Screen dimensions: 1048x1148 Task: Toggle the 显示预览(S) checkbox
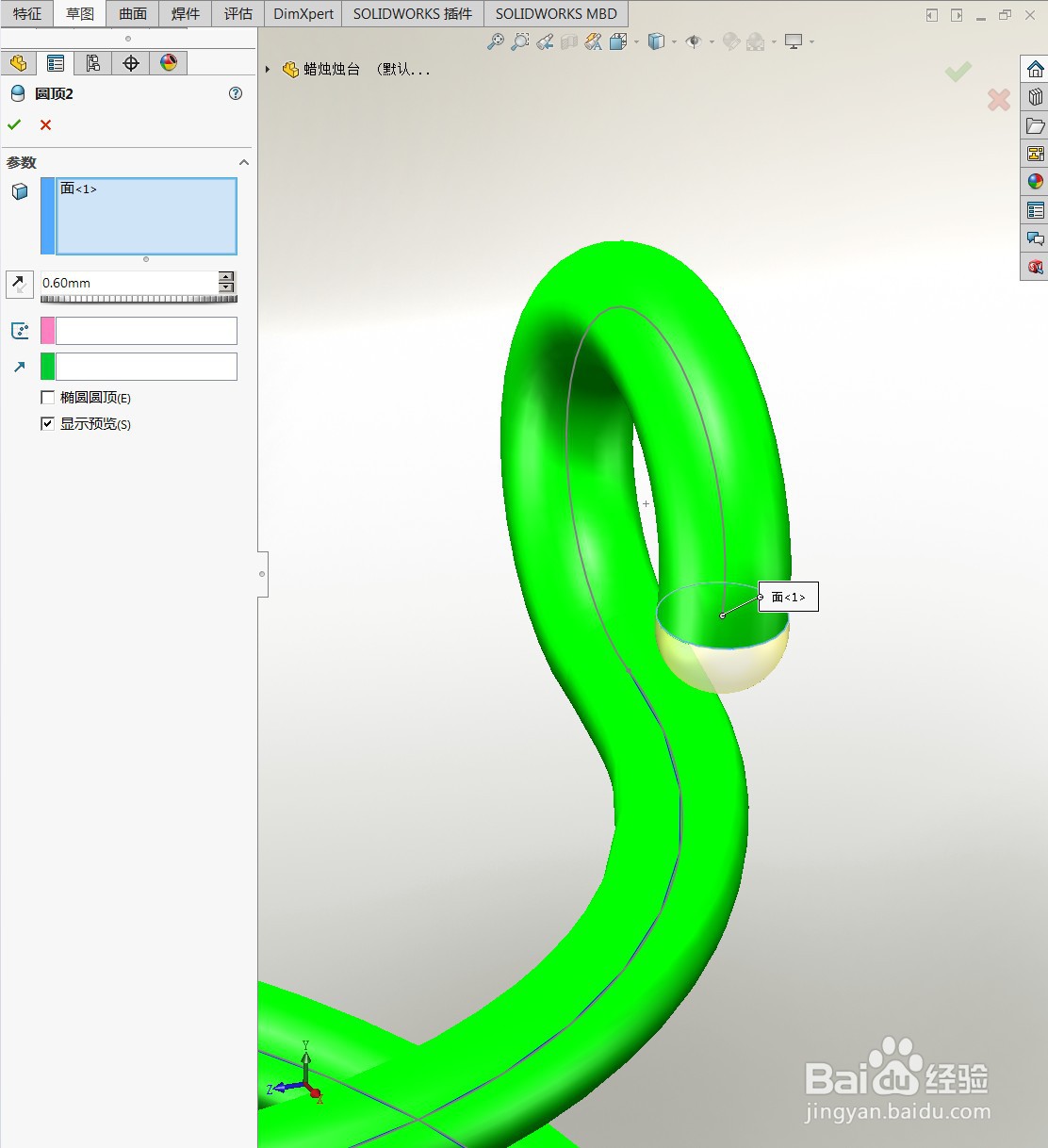click(47, 424)
